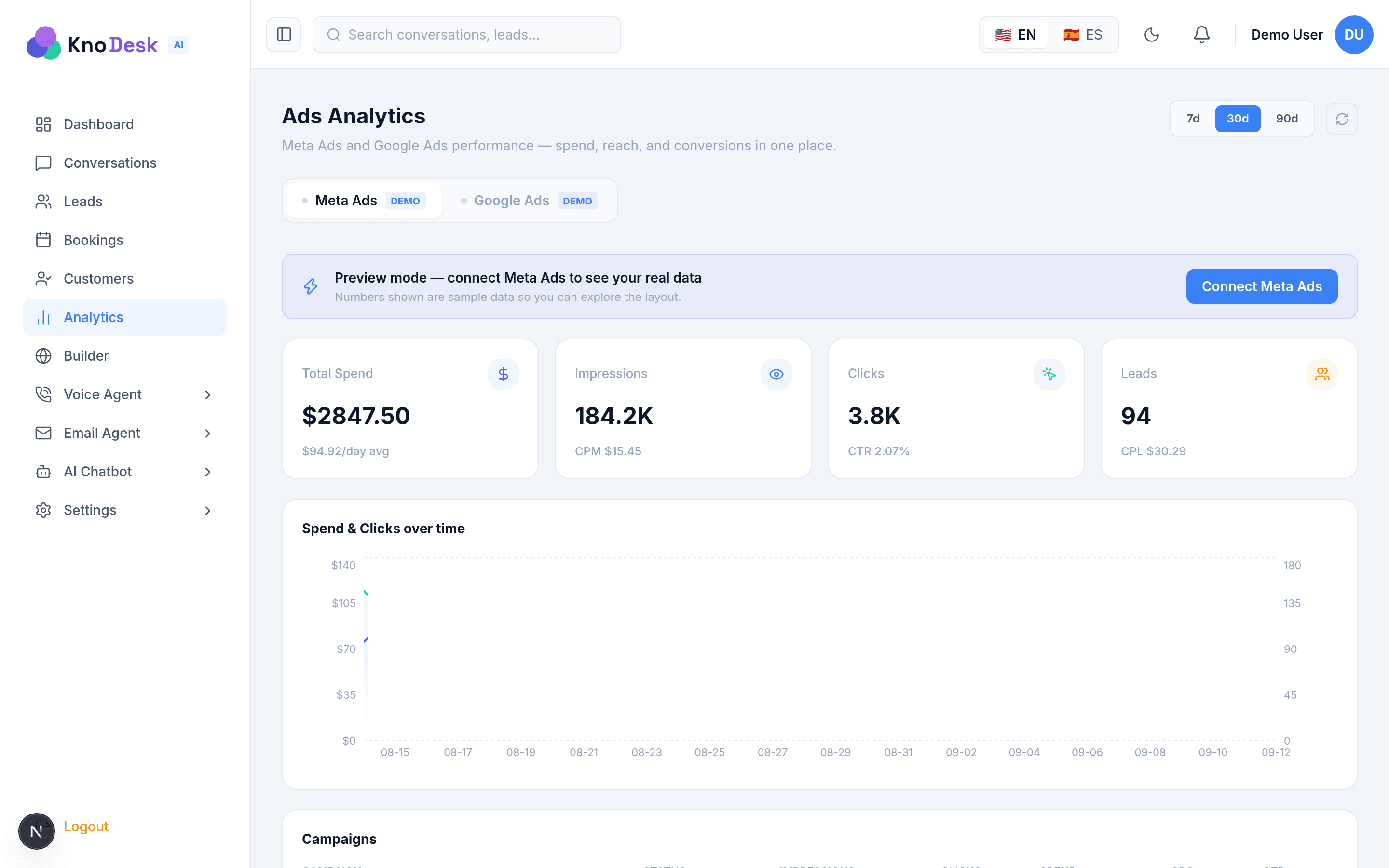Screen dimensions: 1389x868
Task: Click the refresh analytics icon
Action: [1342, 119]
